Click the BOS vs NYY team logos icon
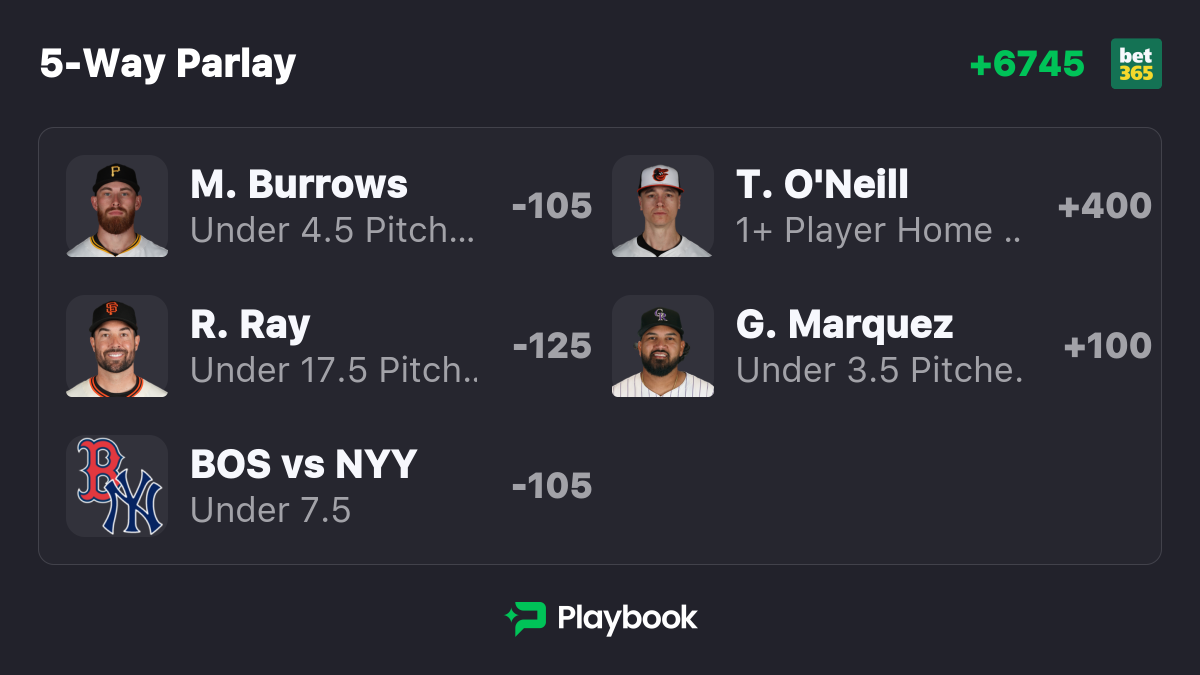The width and height of the screenshot is (1200, 675). (117, 486)
